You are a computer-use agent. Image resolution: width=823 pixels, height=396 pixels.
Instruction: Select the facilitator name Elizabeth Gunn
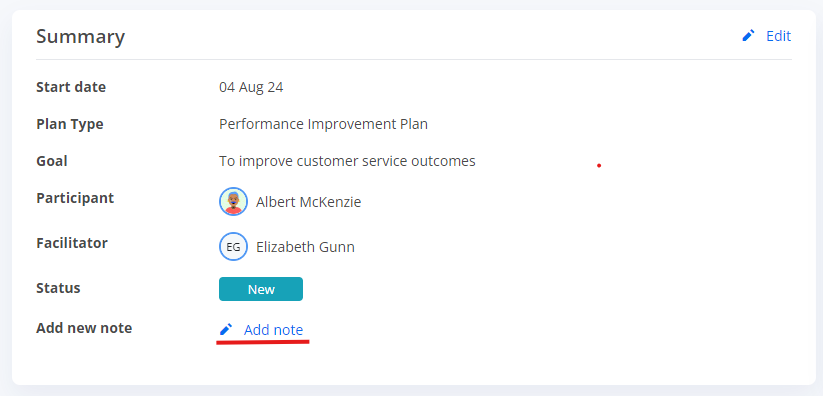(x=305, y=247)
